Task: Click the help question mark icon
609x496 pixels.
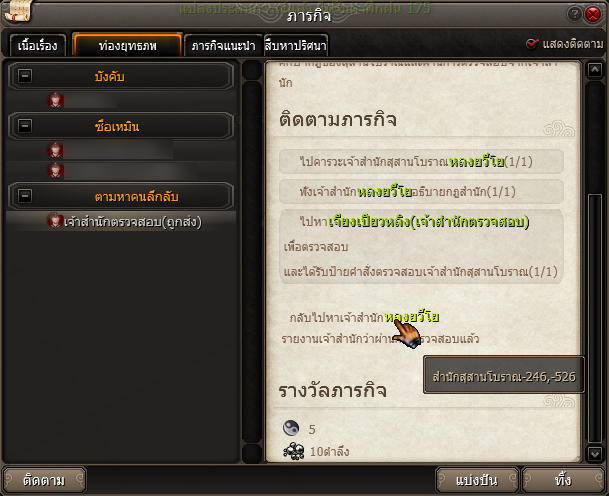Action: pos(574,14)
